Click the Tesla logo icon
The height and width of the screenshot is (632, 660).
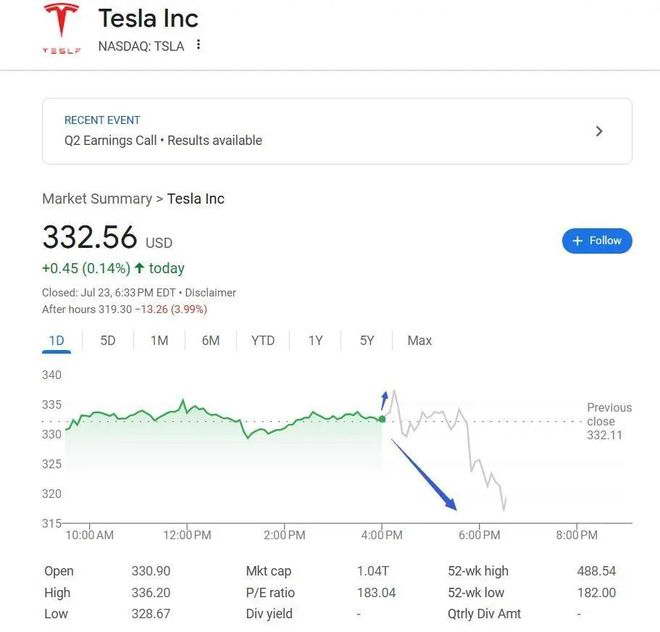(x=61, y=28)
